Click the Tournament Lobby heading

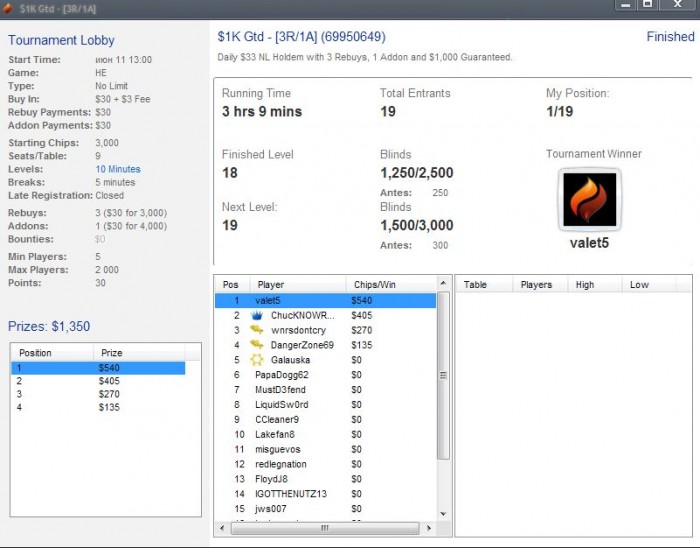point(61,40)
